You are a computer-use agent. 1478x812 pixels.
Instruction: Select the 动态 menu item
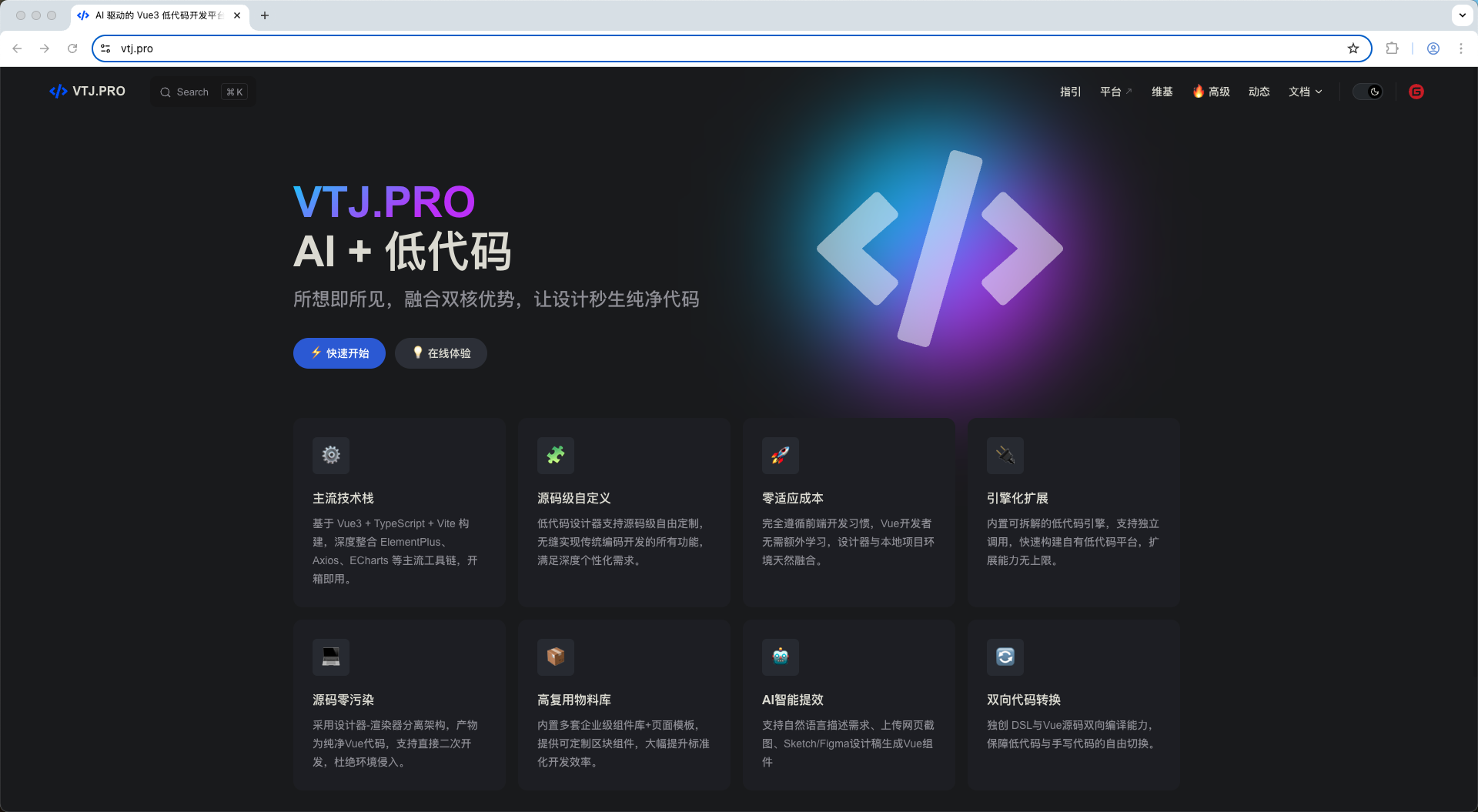(x=1259, y=92)
